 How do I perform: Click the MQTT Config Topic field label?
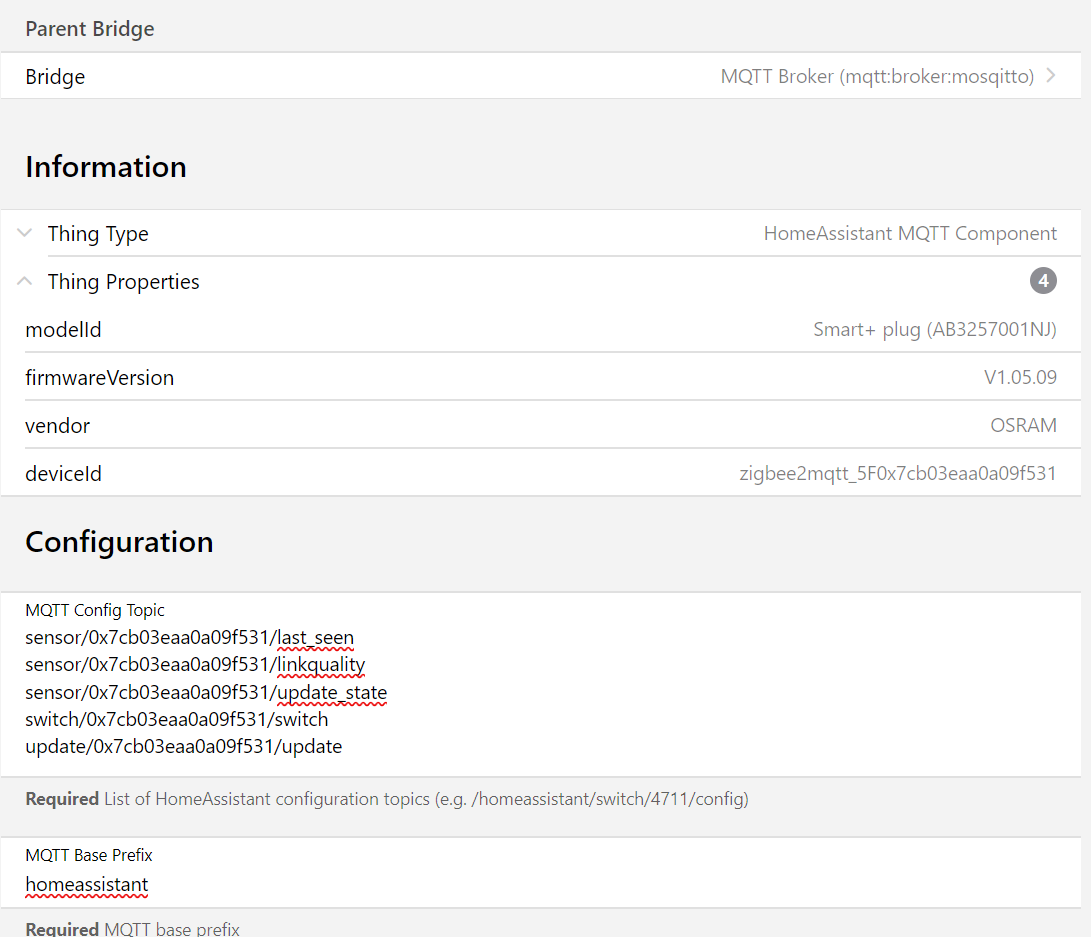(x=95, y=610)
